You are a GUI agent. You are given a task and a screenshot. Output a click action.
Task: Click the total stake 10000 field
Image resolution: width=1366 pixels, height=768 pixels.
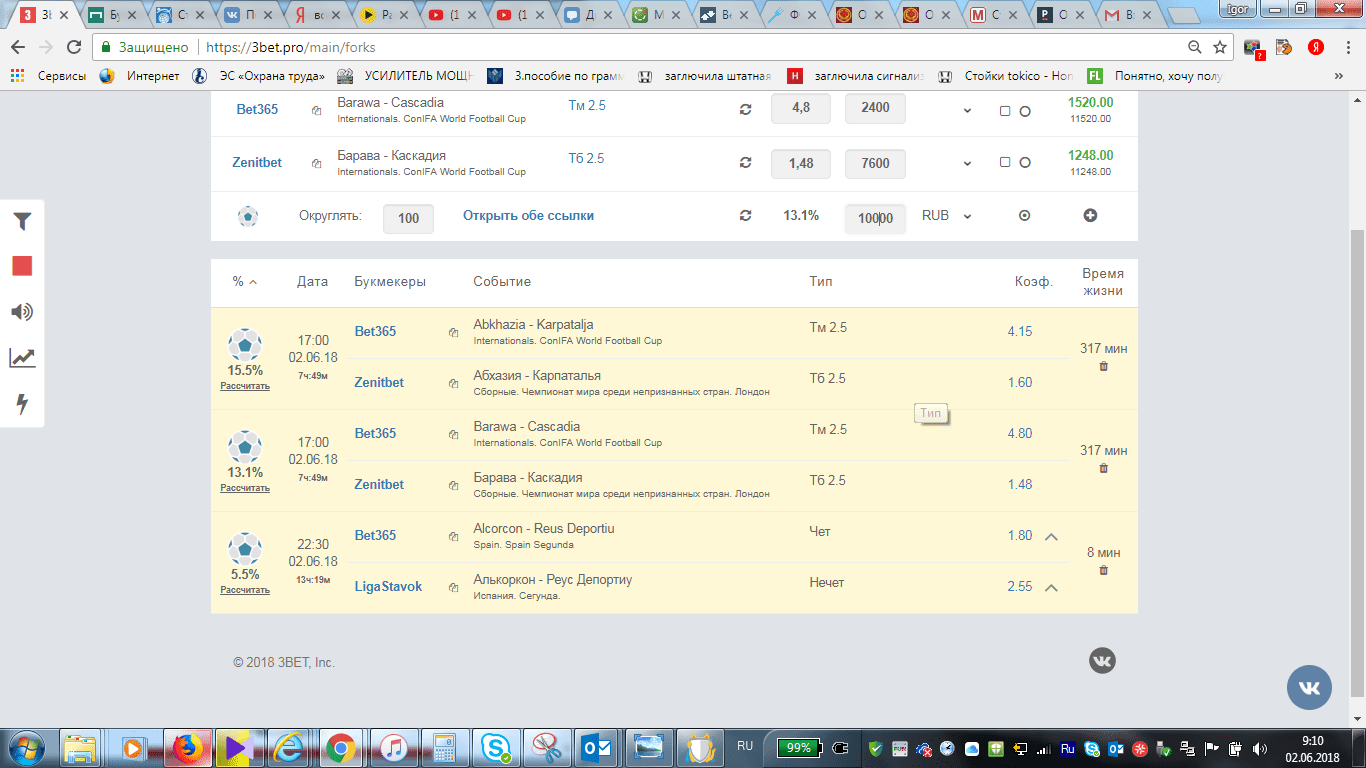pyautogui.click(x=875, y=218)
